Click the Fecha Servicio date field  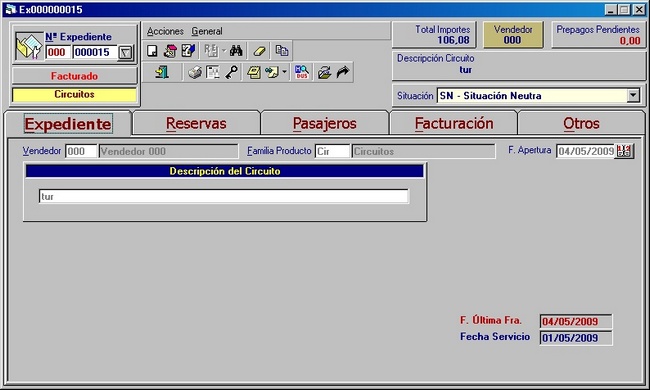click(x=576, y=338)
